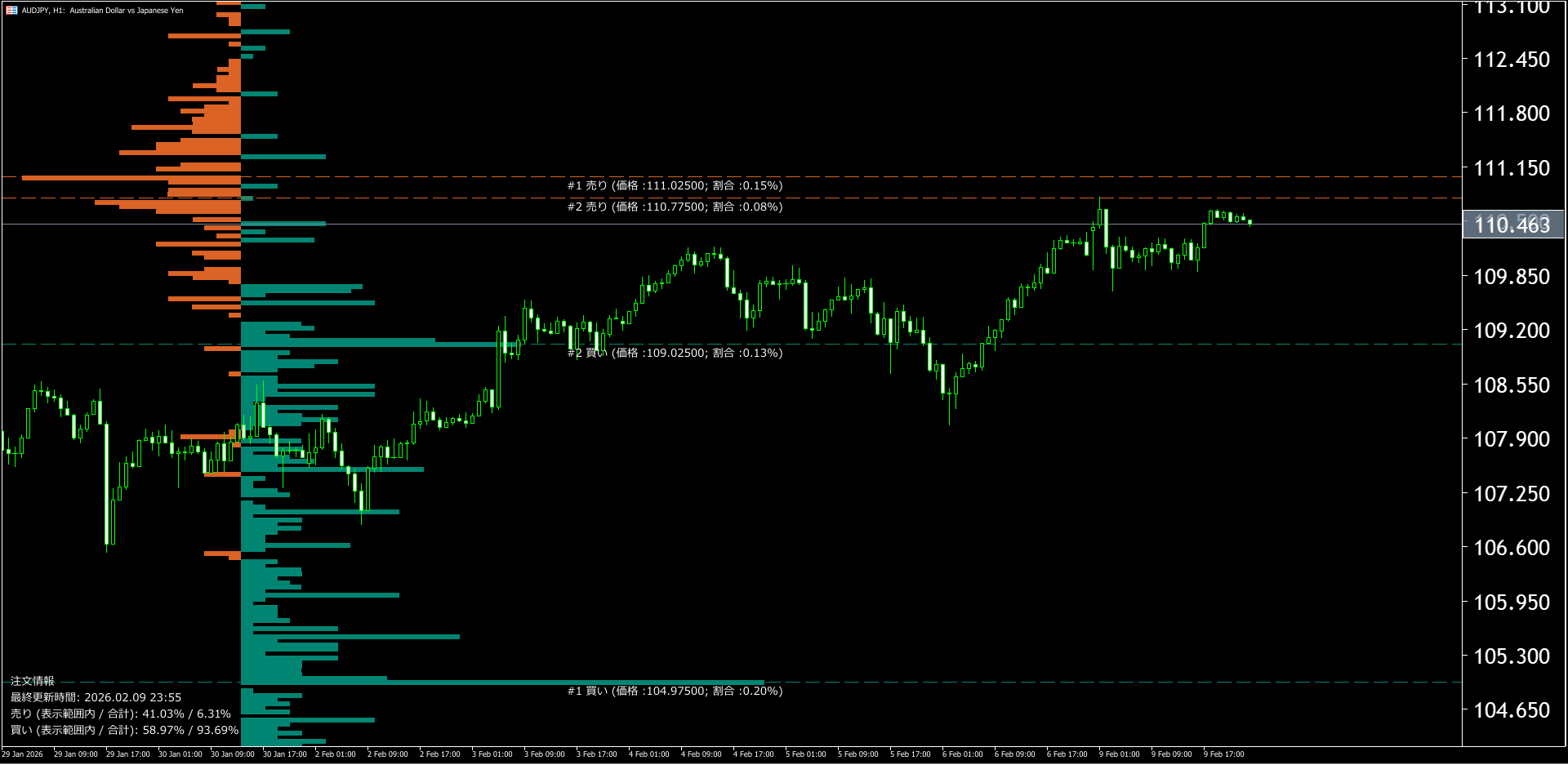The width and height of the screenshot is (1568, 765).
Task: Click the 112.450 price scale label
Action: click(x=1512, y=60)
